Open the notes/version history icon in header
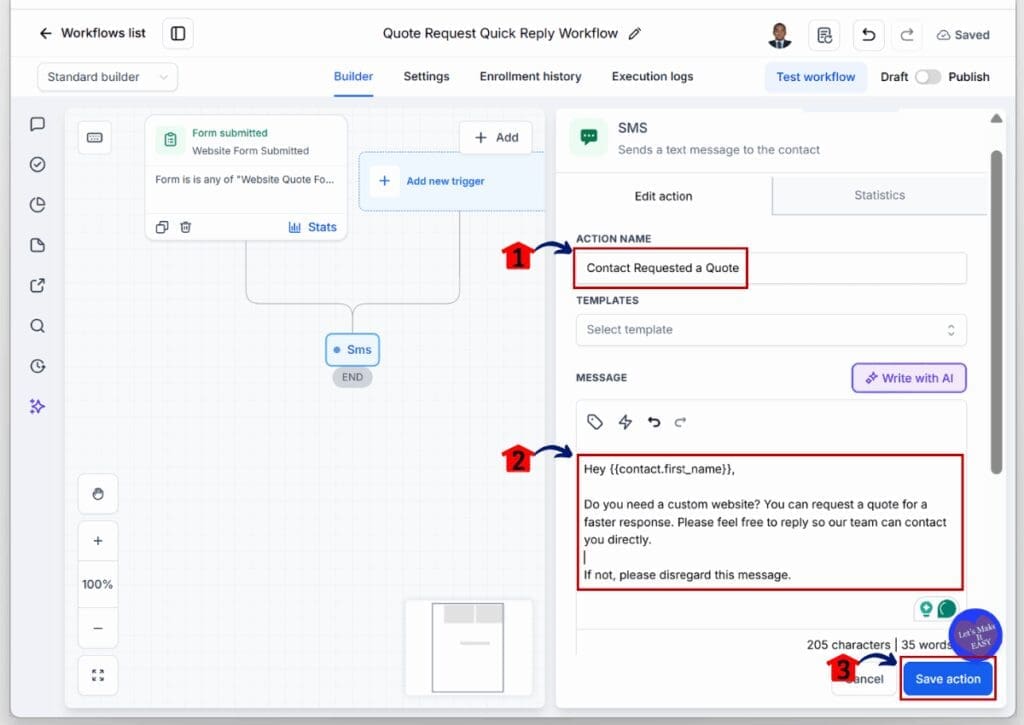 pos(824,35)
